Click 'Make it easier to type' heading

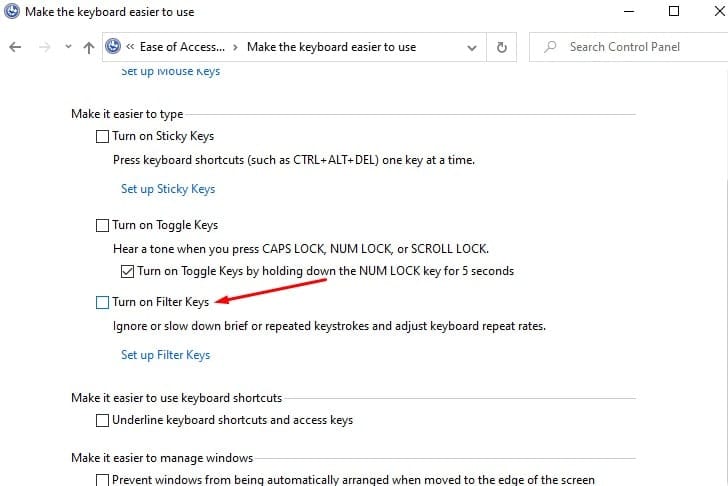coord(127,114)
